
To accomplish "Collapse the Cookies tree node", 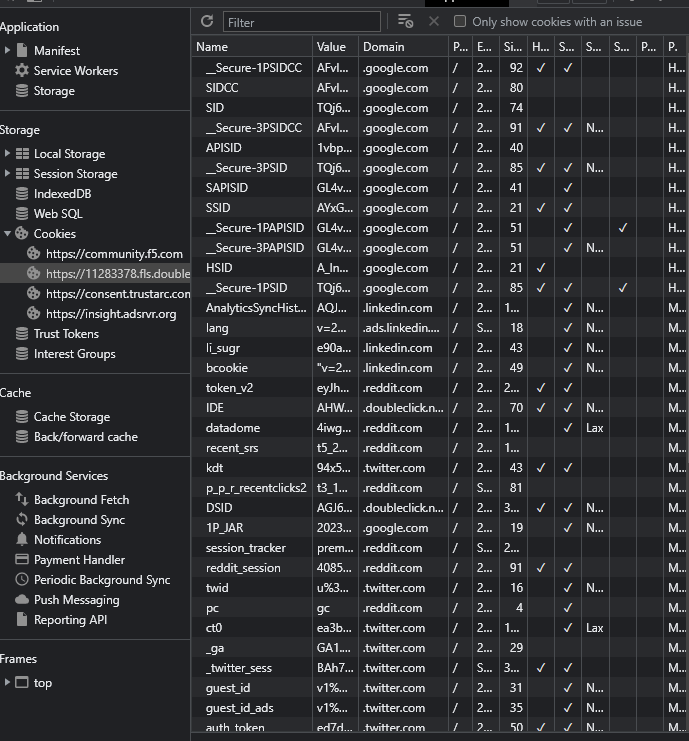I will tap(8, 234).
